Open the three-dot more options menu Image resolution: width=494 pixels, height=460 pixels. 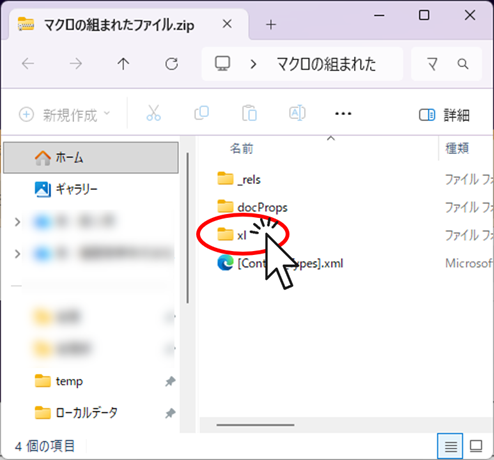click(x=343, y=114)
